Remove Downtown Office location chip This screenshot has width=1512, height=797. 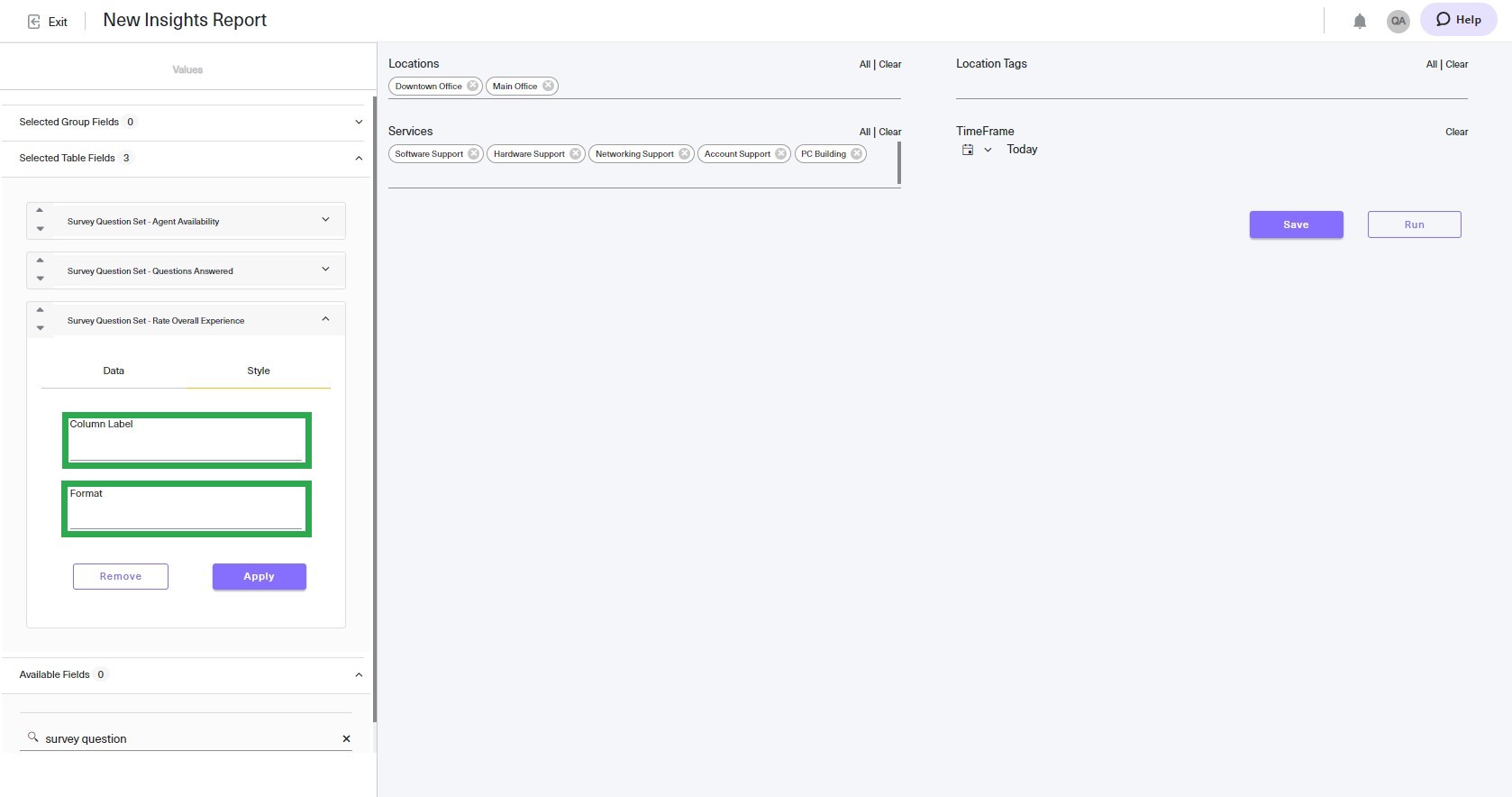pos(472,86)
